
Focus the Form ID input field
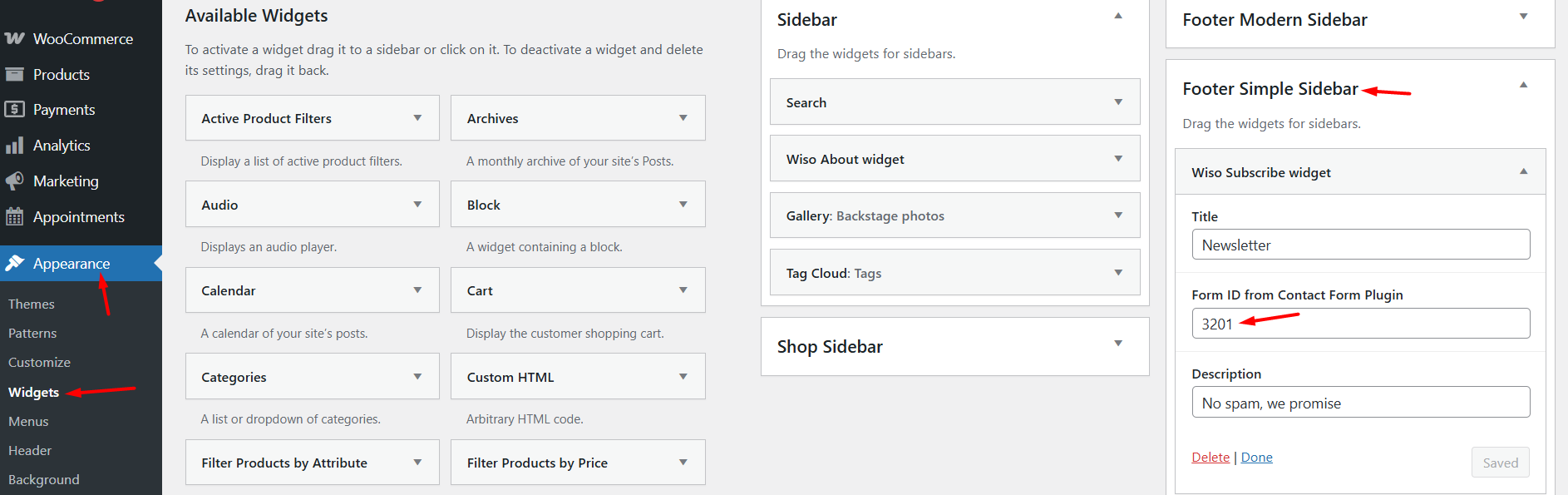tap(1360, 324)
